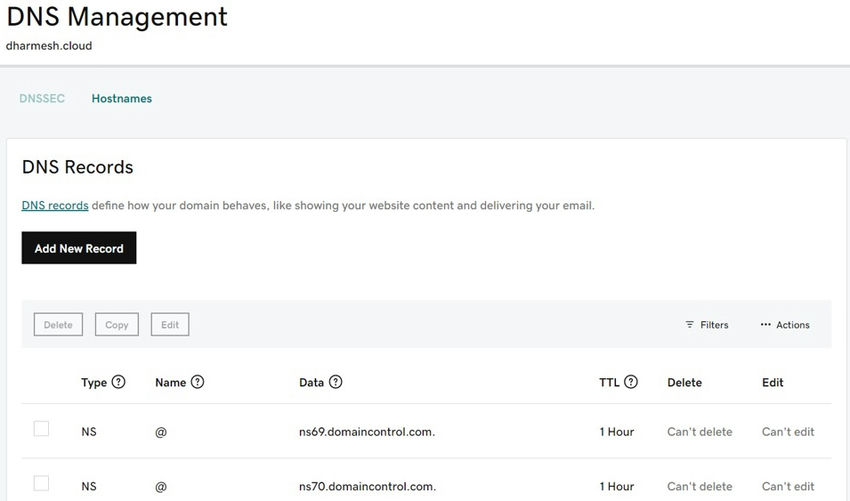Click the help icon next to TTL

coord(631,382)
